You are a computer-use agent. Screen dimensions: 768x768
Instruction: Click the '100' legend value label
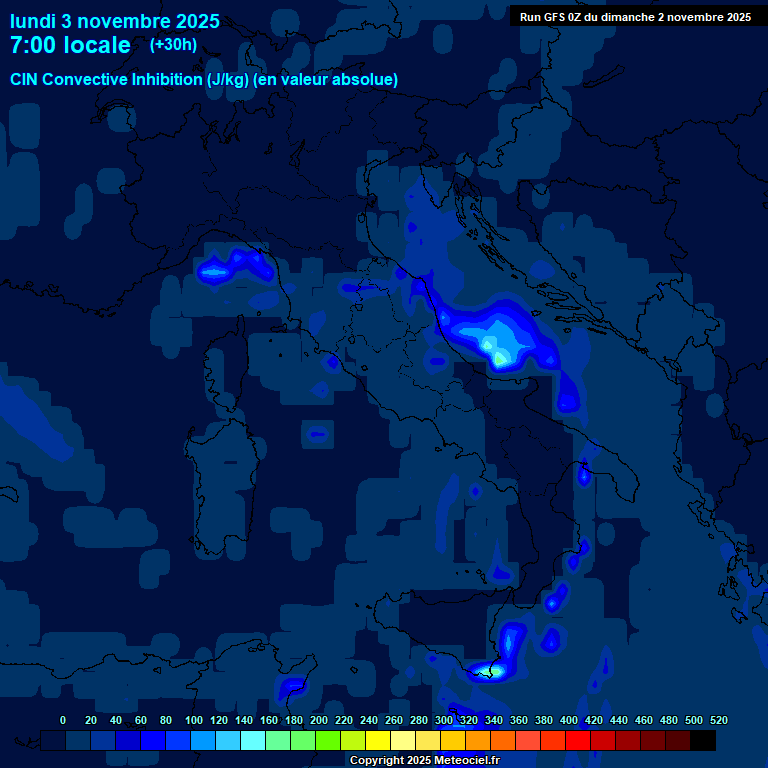pyautogui.click(x=191, y=720)
